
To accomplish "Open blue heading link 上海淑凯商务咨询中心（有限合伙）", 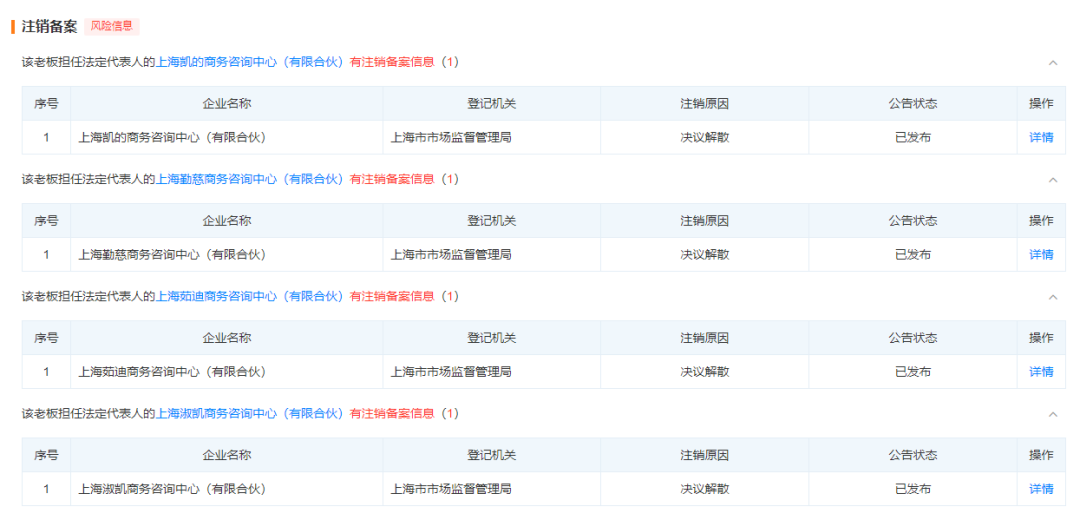I will point(251,413).
